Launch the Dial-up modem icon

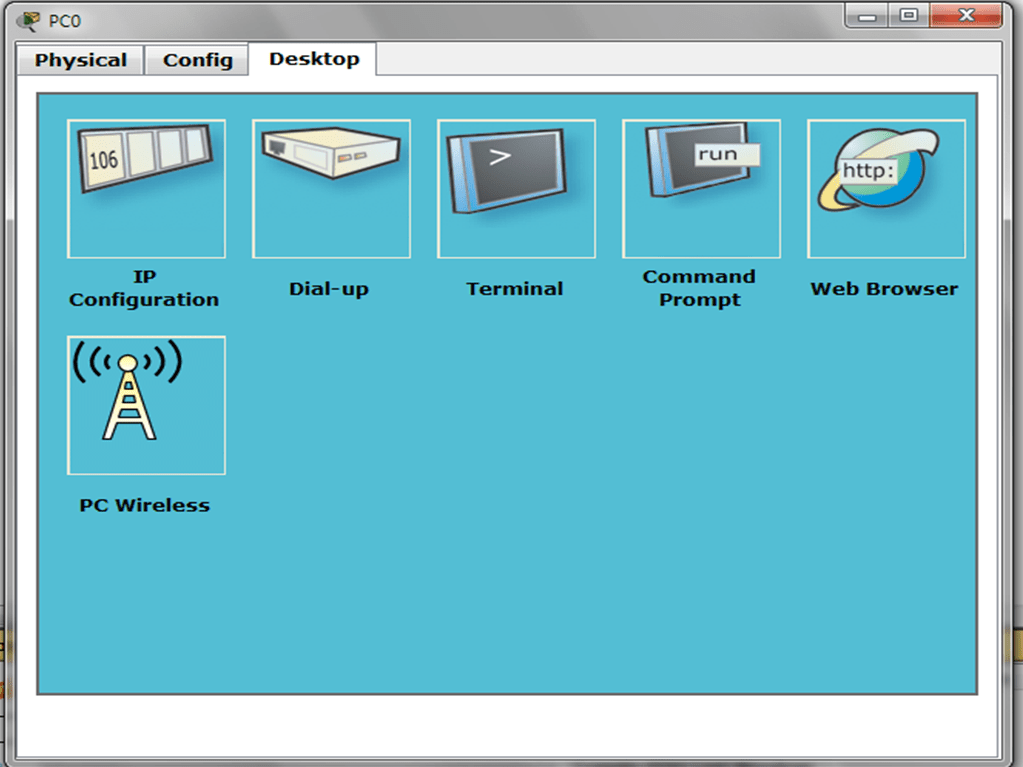[331, 188]
